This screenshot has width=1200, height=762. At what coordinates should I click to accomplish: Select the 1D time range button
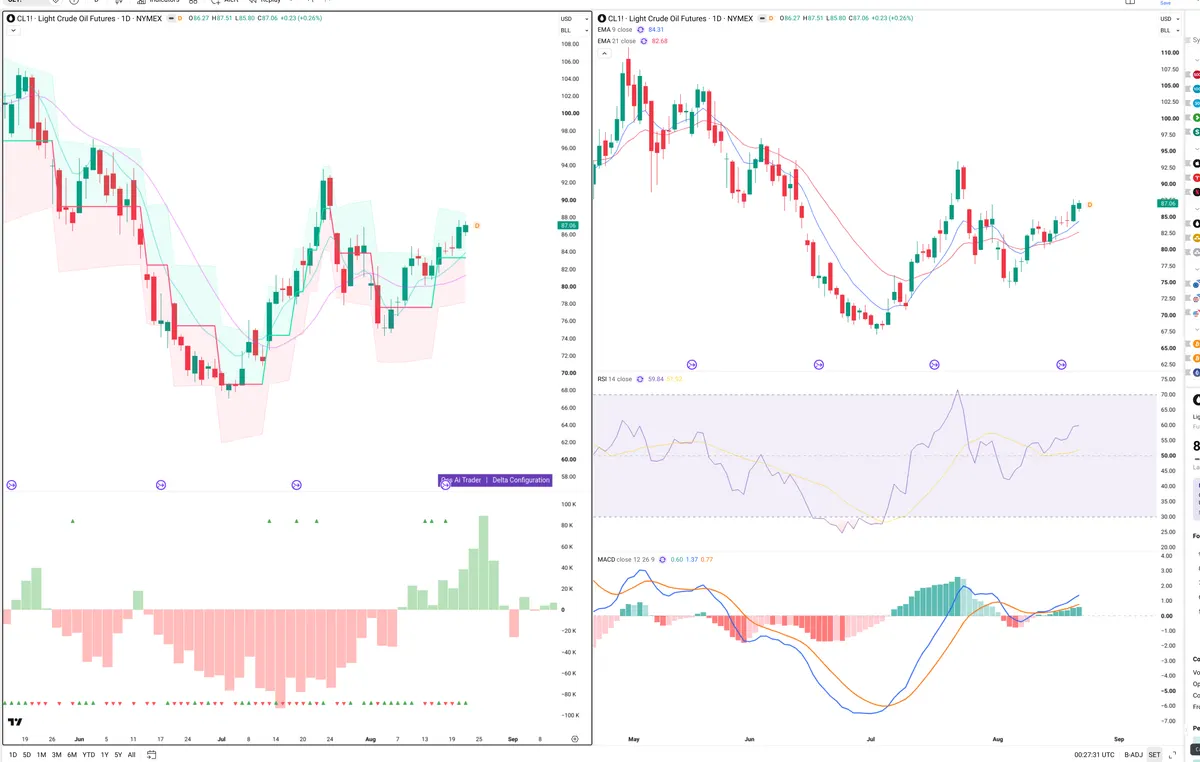(13, 755)
